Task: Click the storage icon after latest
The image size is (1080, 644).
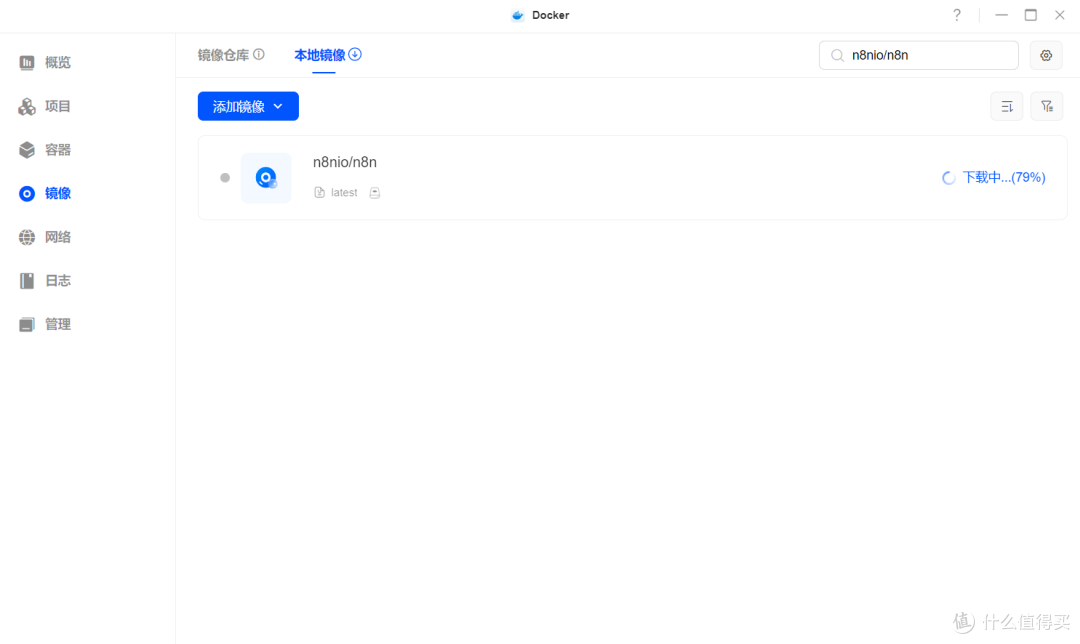Action: click(x=375, y=193)
